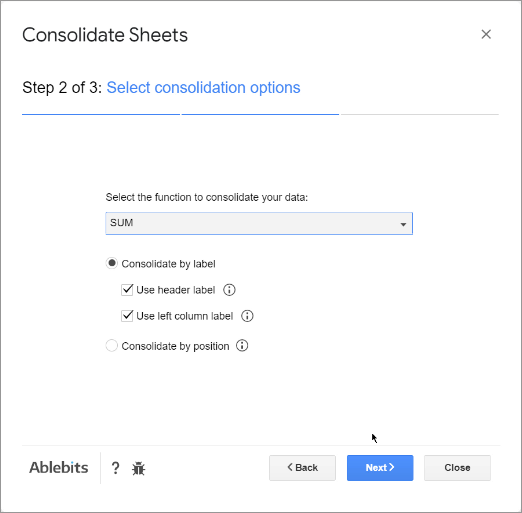Click the Close button

pyautogui.click(x=457, y=468)
